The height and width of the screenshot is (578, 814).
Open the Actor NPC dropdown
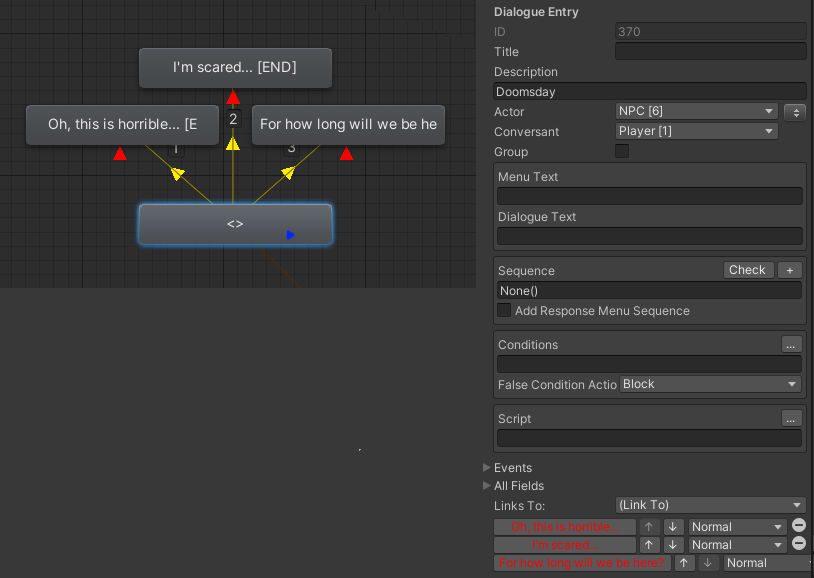tap(696, 111)
